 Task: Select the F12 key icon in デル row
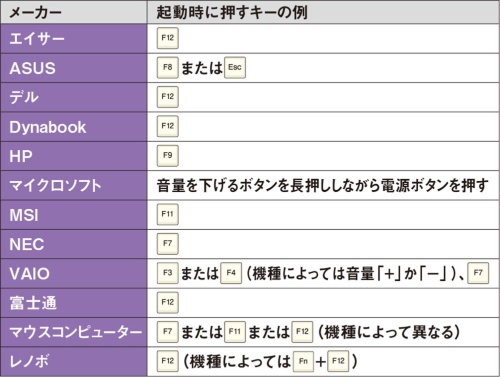click(168, 97)
